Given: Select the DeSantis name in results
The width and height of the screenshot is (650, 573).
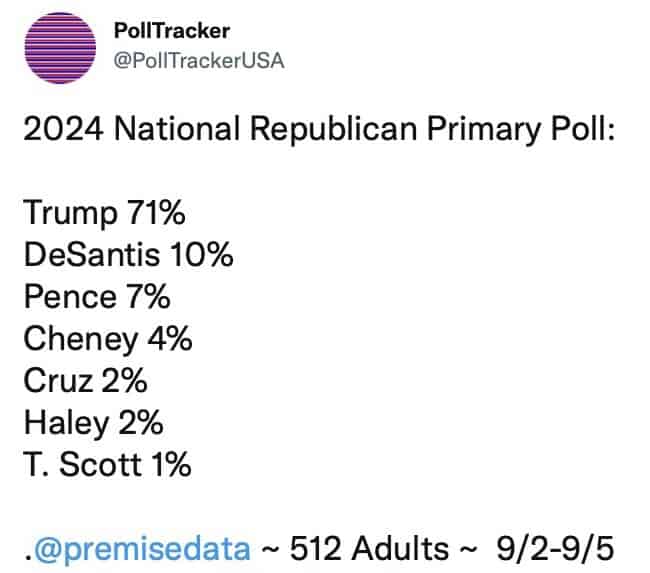Looking at the screenshot, I should [92, 254].
